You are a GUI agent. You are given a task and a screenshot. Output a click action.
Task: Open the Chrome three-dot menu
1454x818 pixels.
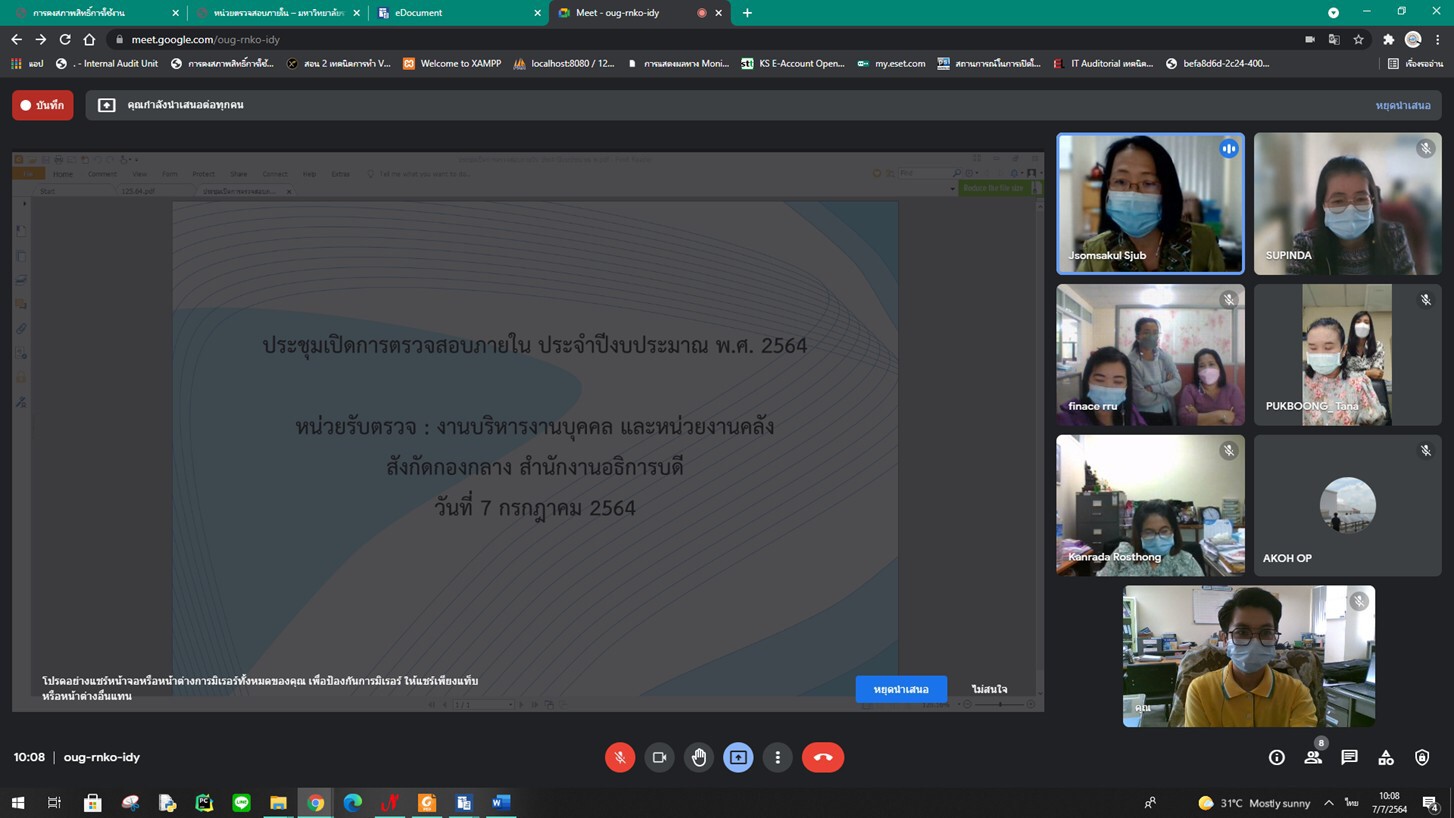(x=1437, y=39)
